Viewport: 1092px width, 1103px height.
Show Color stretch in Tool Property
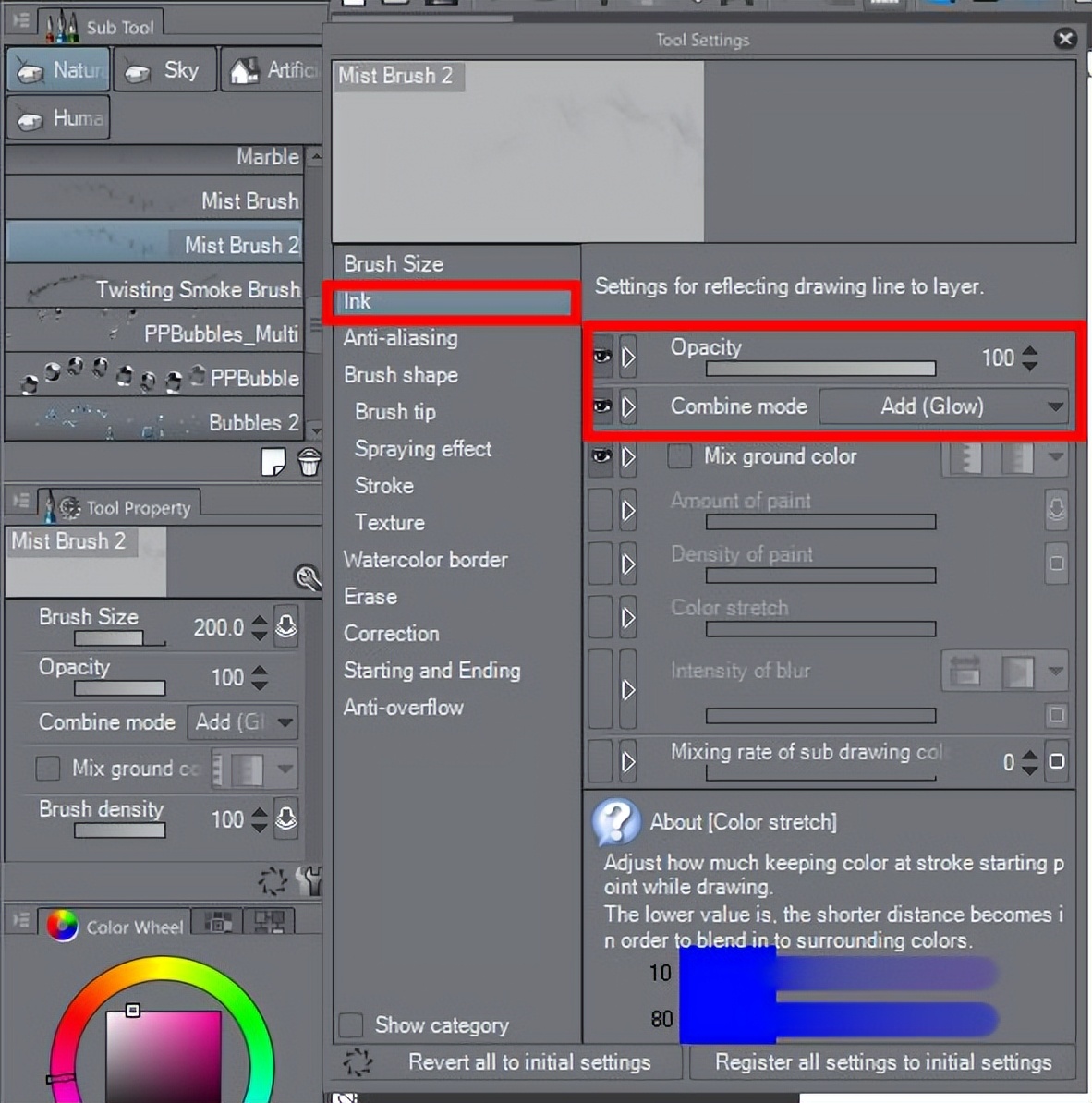601,617
